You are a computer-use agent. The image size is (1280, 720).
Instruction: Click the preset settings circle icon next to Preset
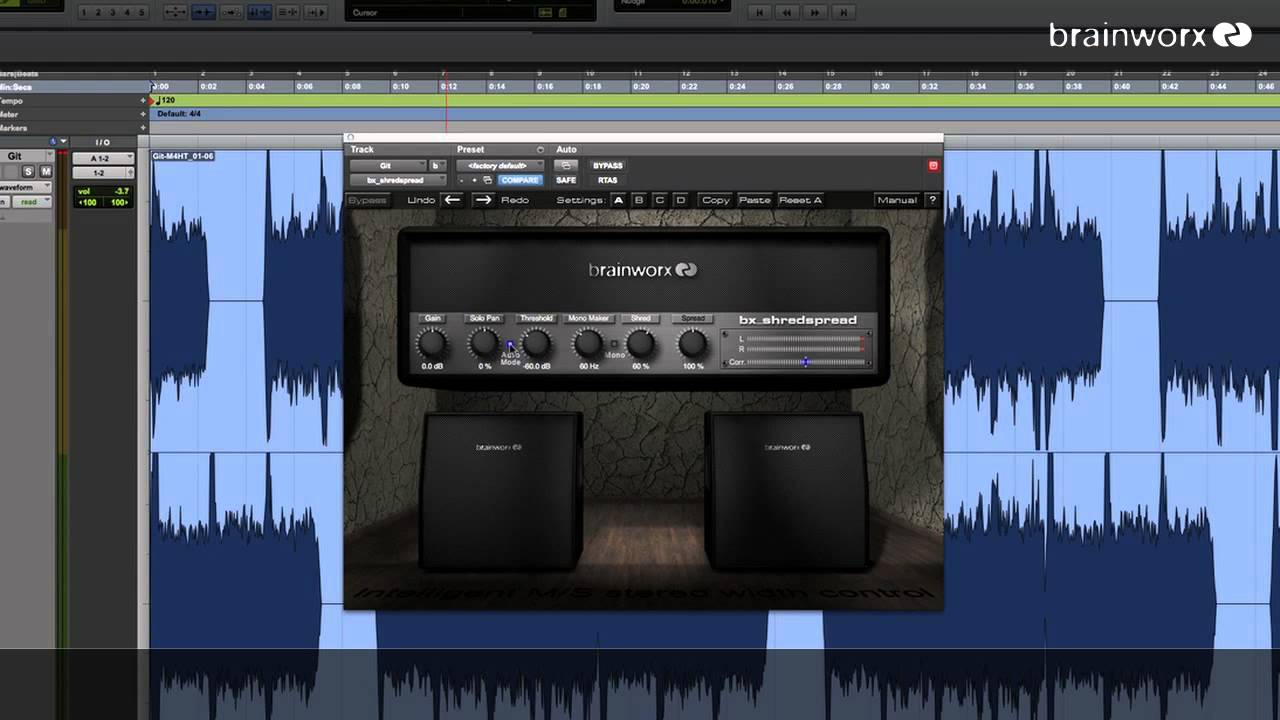click(x=540, y=150)
